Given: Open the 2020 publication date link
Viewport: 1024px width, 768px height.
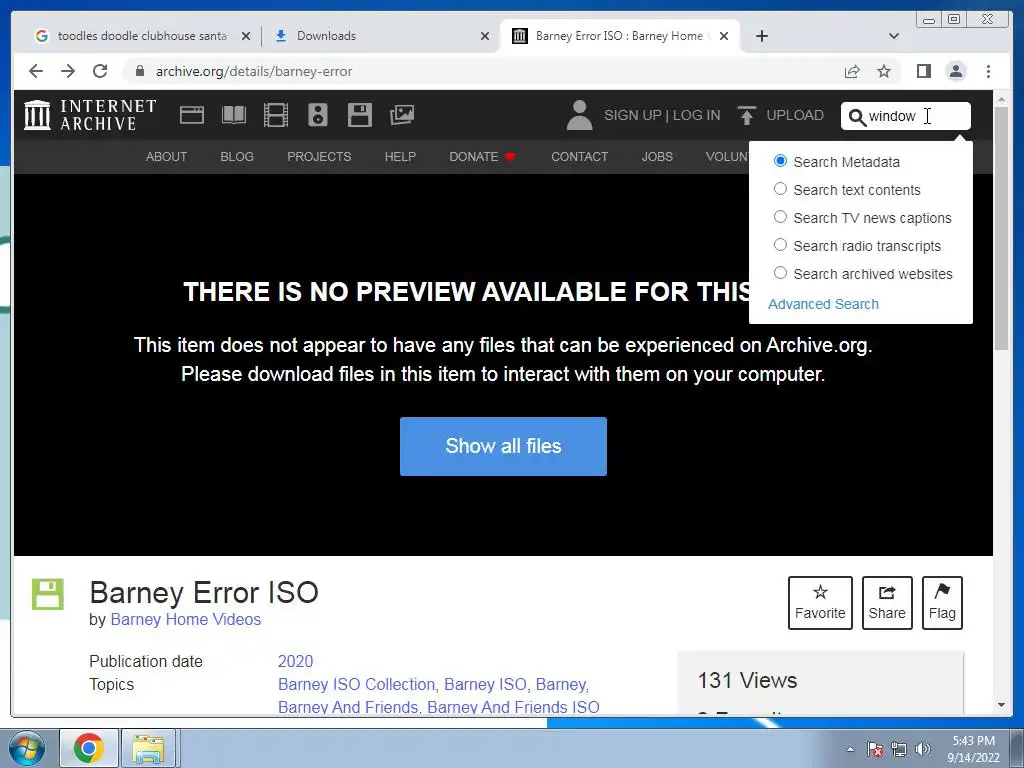Looking at the screenshot, I should coord(295,661).
